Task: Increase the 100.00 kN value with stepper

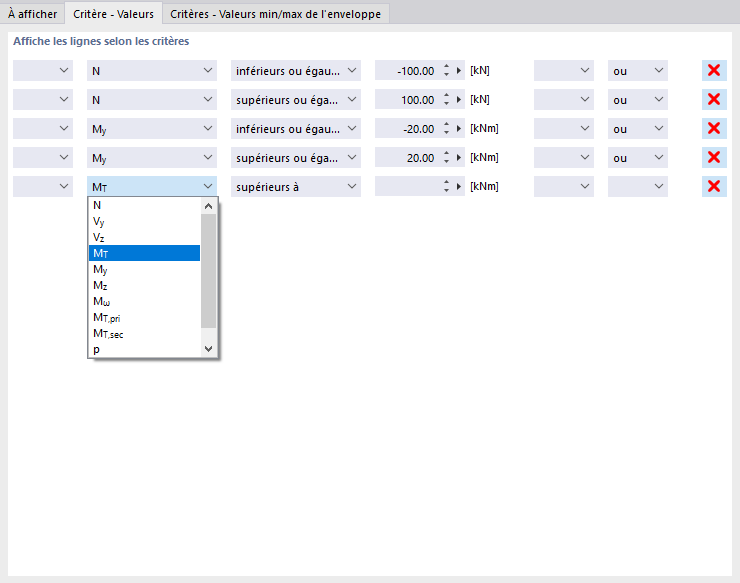Action: point(446,96)
